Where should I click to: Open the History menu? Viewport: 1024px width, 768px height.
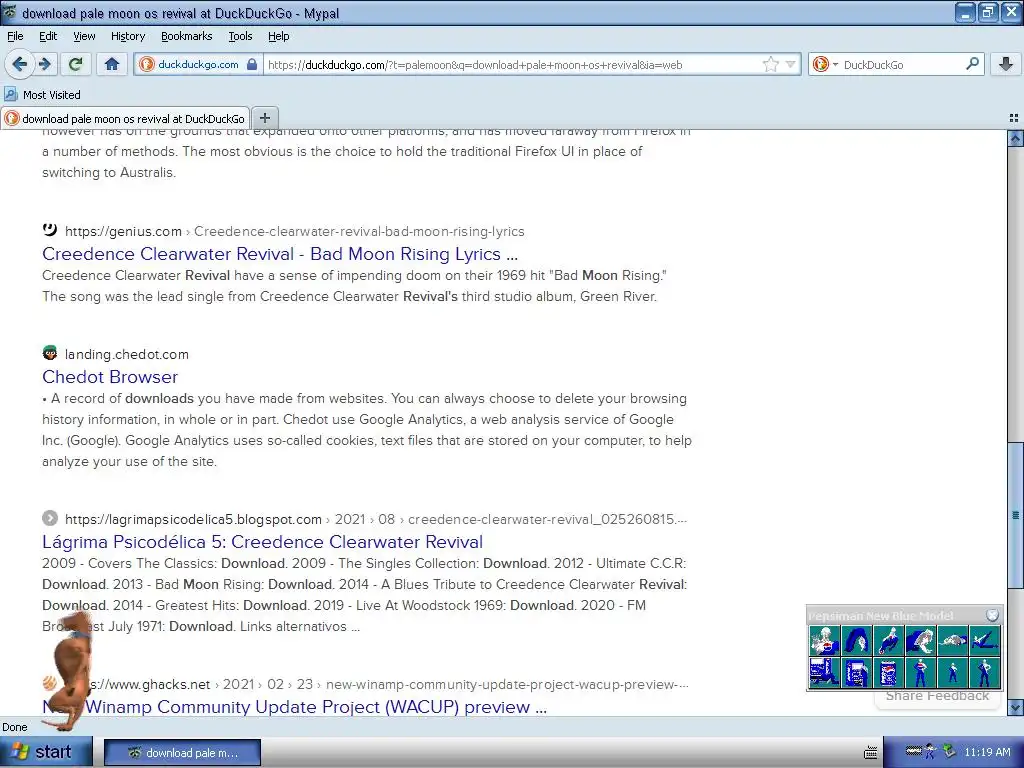coord(127,36)
